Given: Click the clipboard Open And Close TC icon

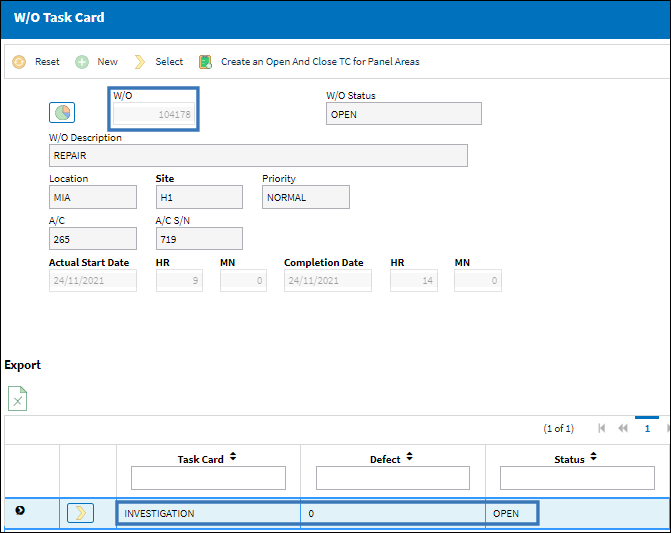Looking at the screenshot, I should (x=205, y=62).
